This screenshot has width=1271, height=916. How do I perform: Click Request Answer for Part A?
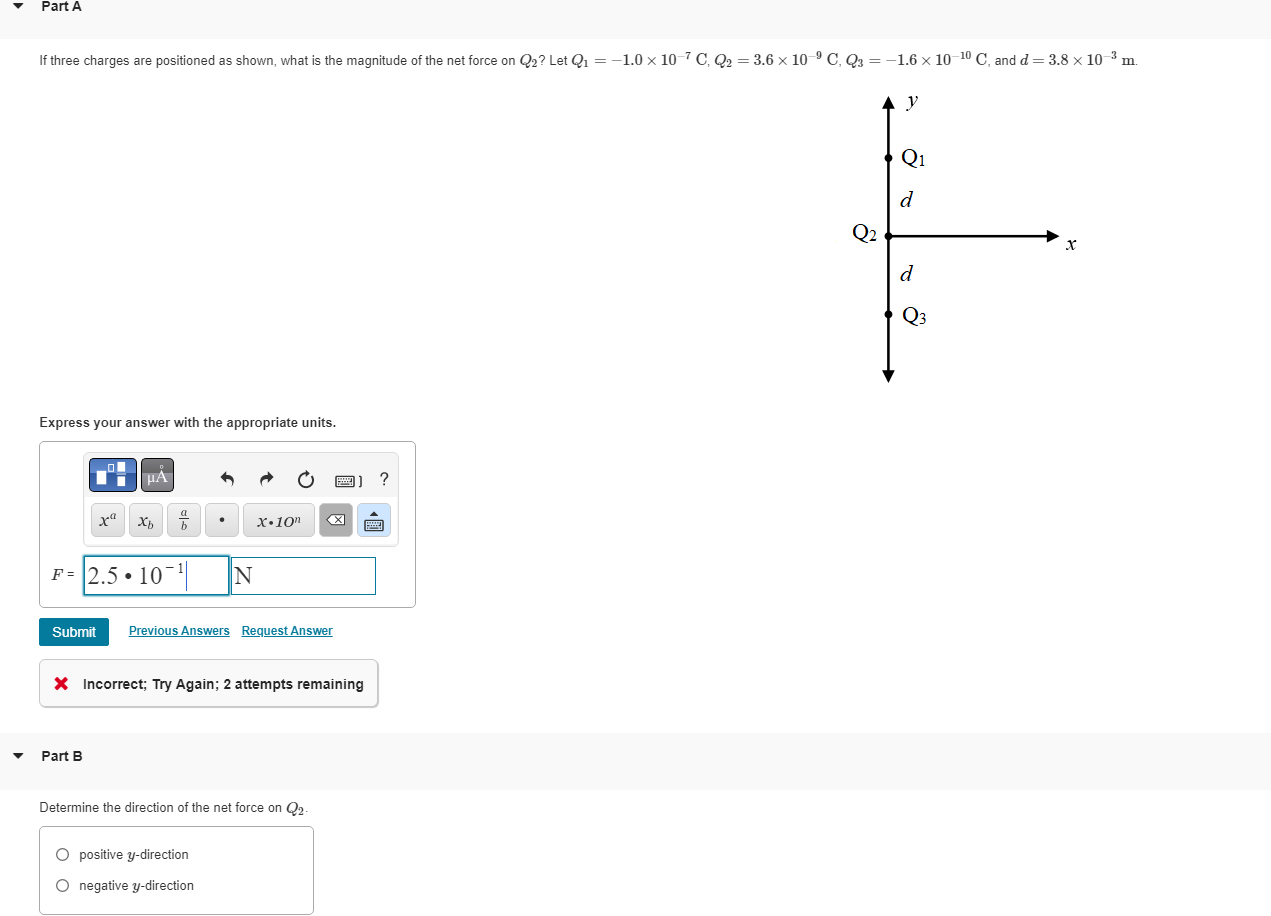coord(286,631)
